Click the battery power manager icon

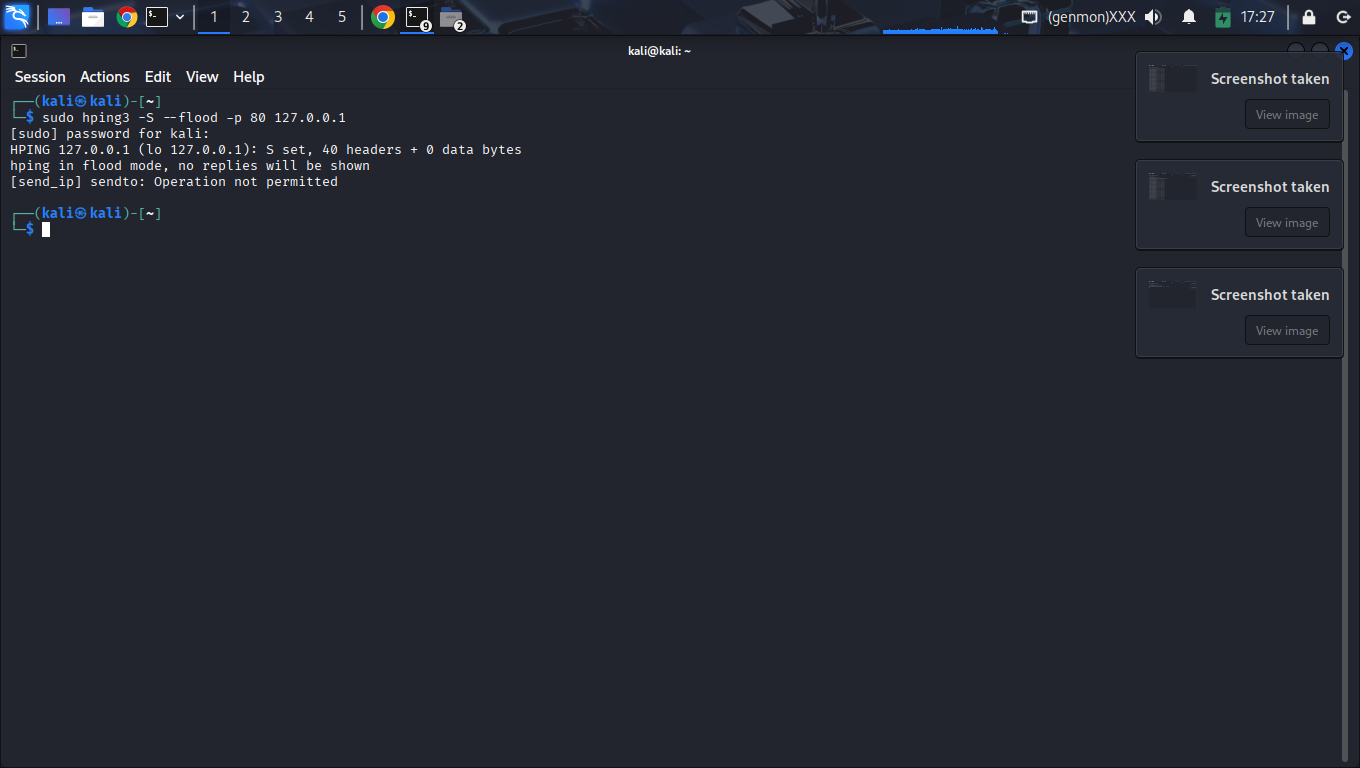point(1223,17)
